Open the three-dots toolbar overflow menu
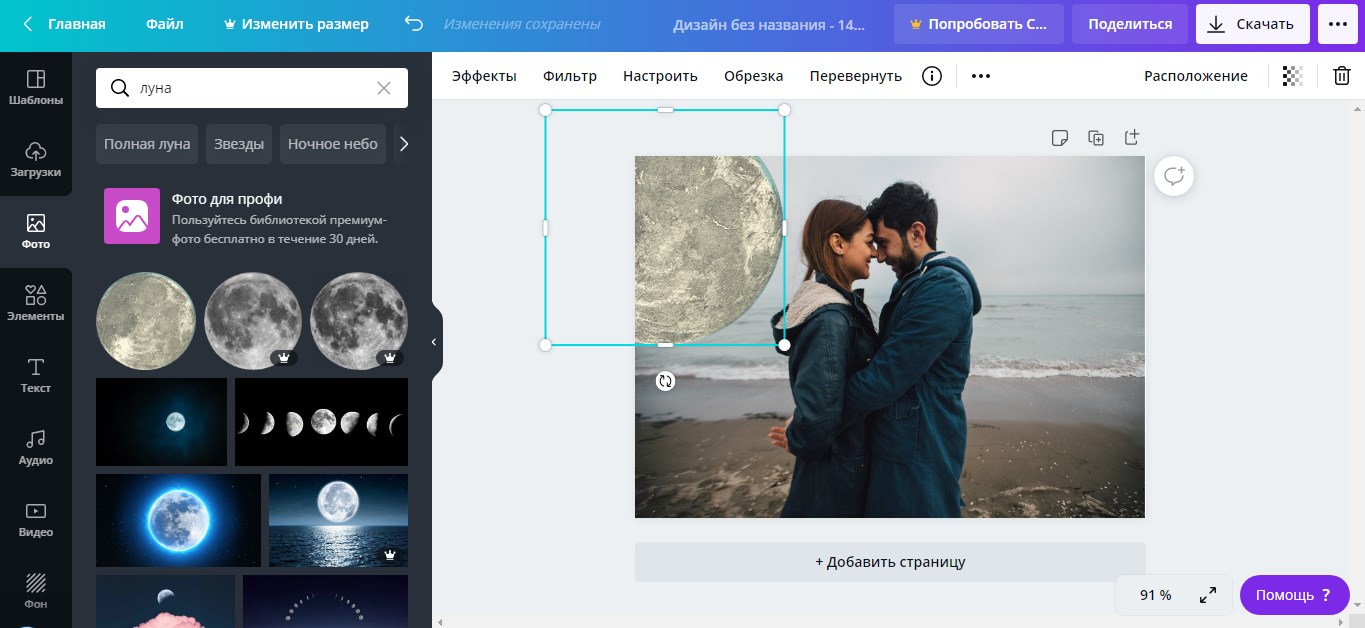The image size is (1365, 628). pyautogui.click(x=981, y=76)
